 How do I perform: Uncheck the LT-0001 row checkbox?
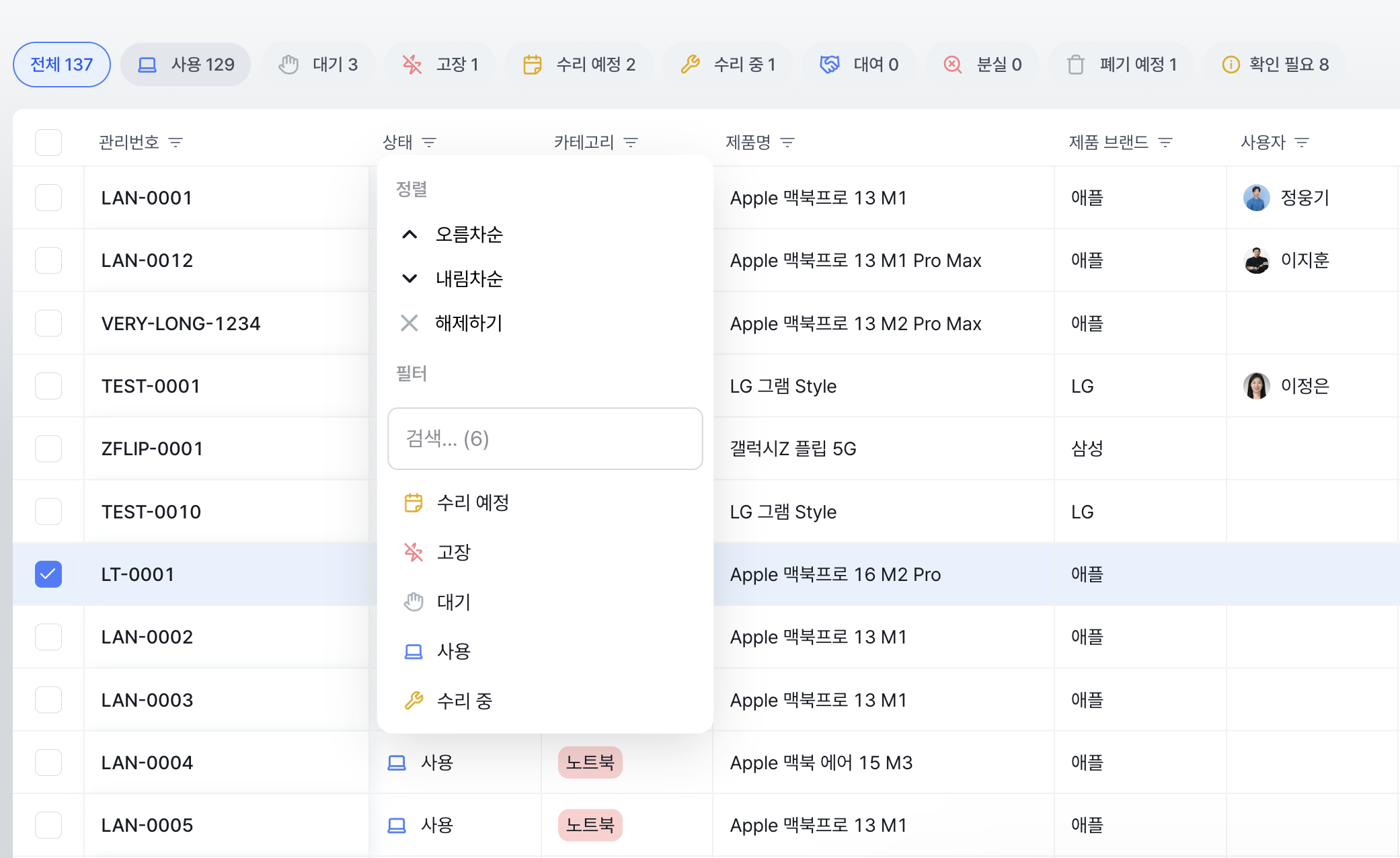[x=48, y=574]
